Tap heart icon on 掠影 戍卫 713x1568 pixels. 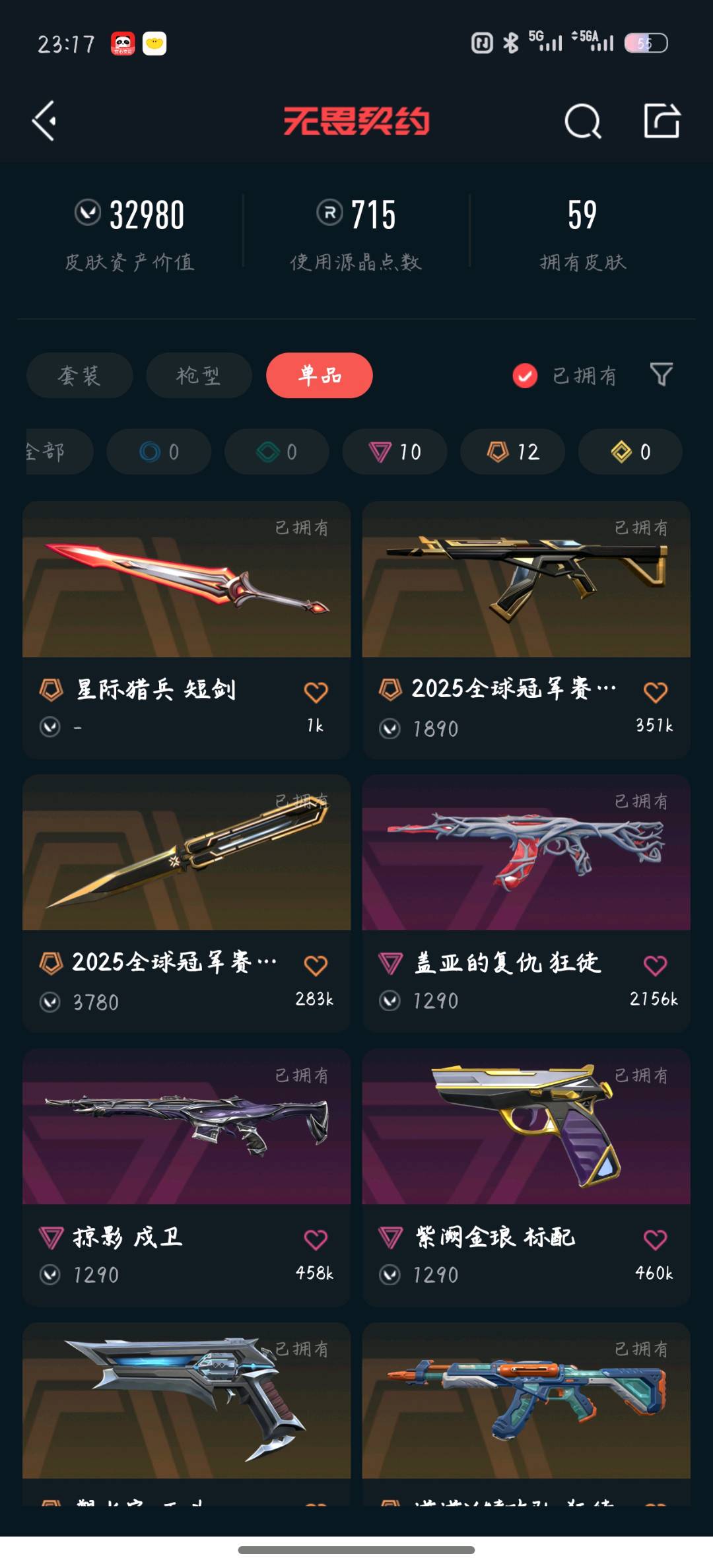(x=316, y=1239)
